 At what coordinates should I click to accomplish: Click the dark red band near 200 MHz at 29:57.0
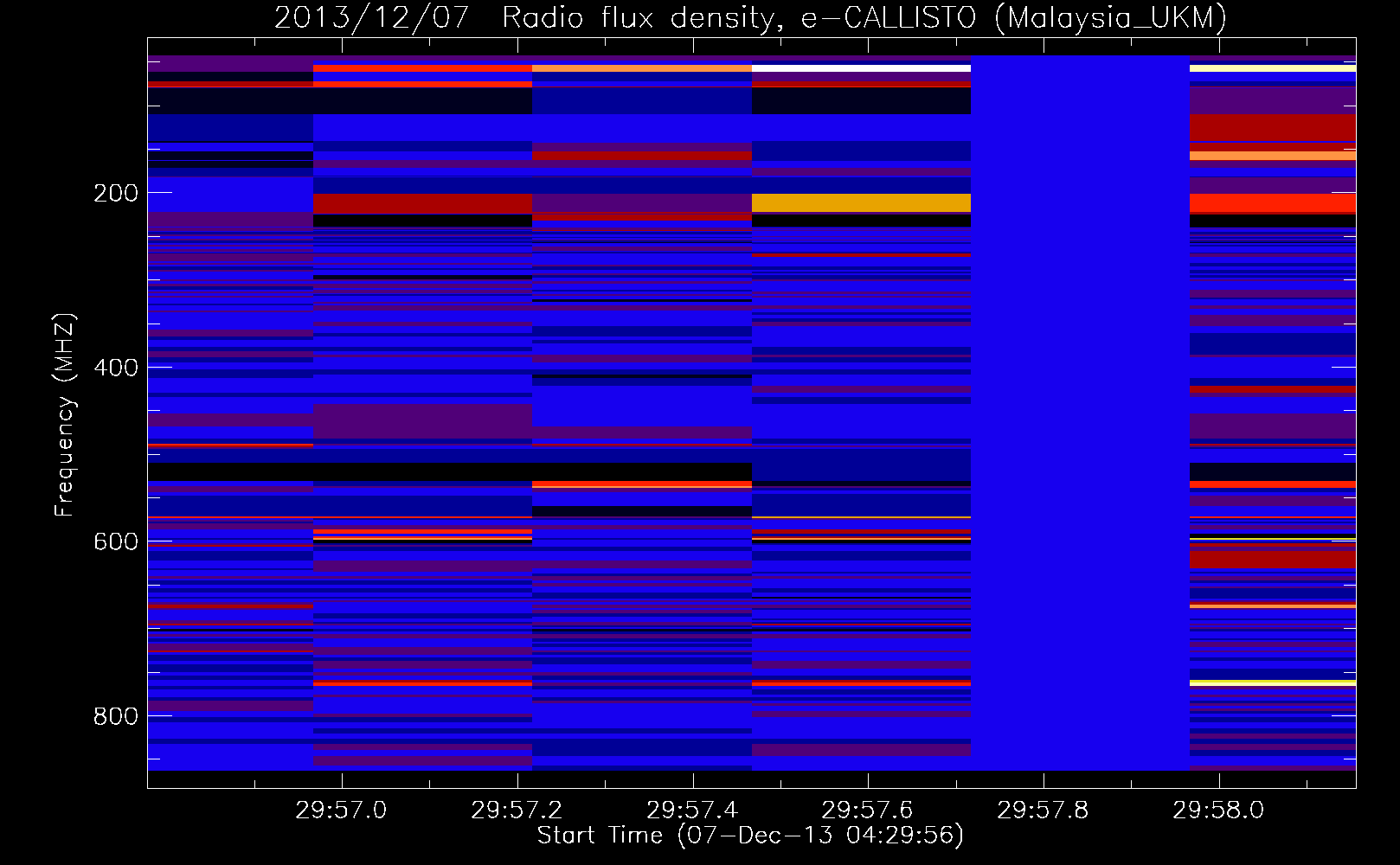click(422, 203)
